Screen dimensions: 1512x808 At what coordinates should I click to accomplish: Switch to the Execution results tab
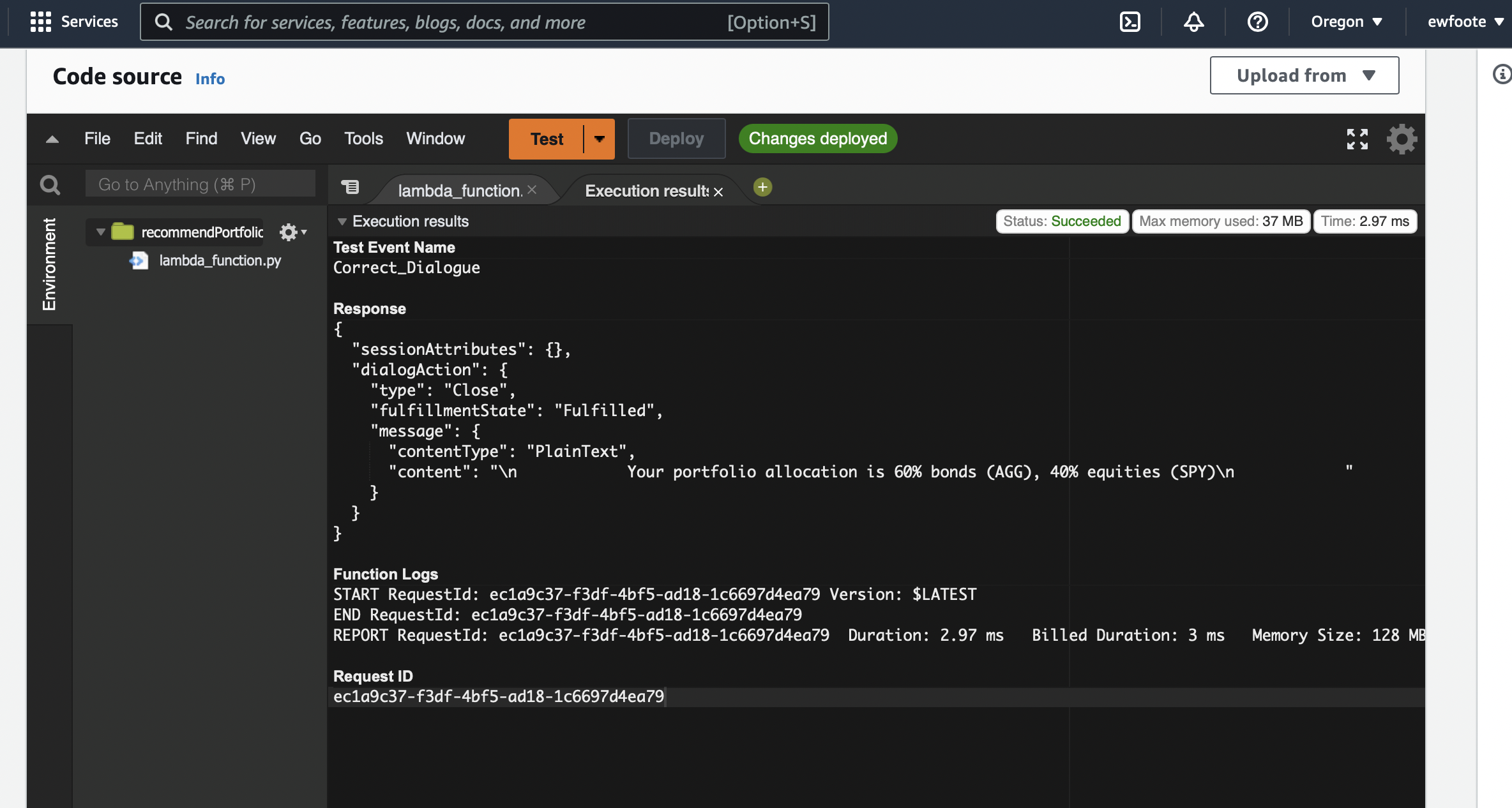point(646,191)
